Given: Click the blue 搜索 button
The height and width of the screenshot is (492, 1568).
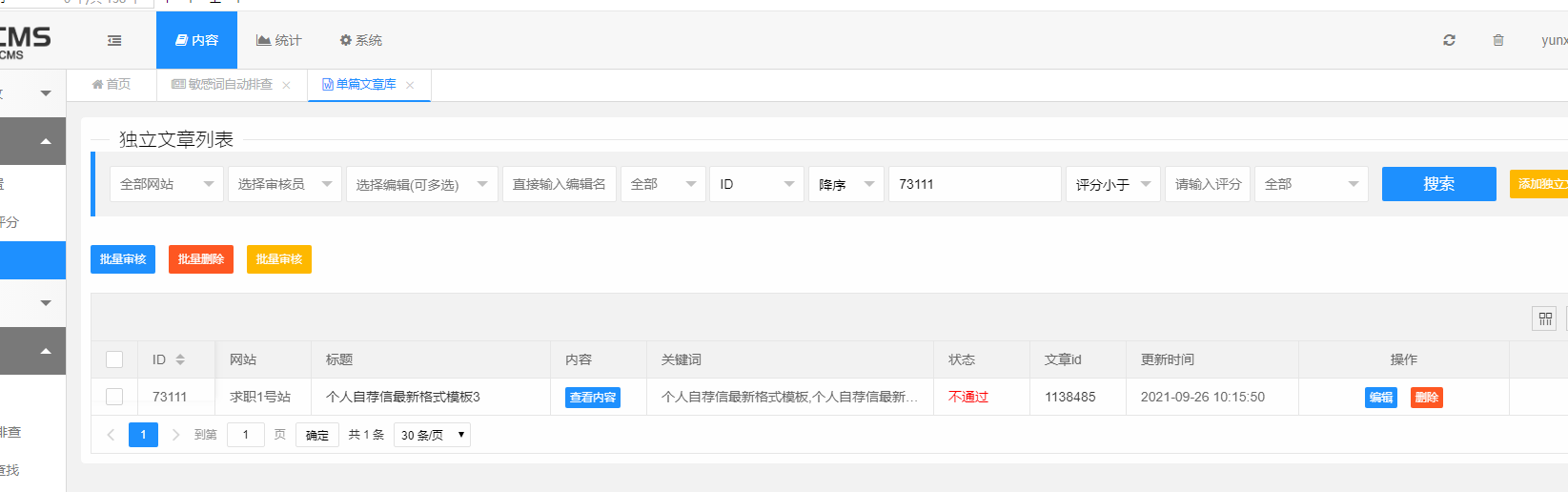Looking at the screenshot, I should coord(1438,184).
